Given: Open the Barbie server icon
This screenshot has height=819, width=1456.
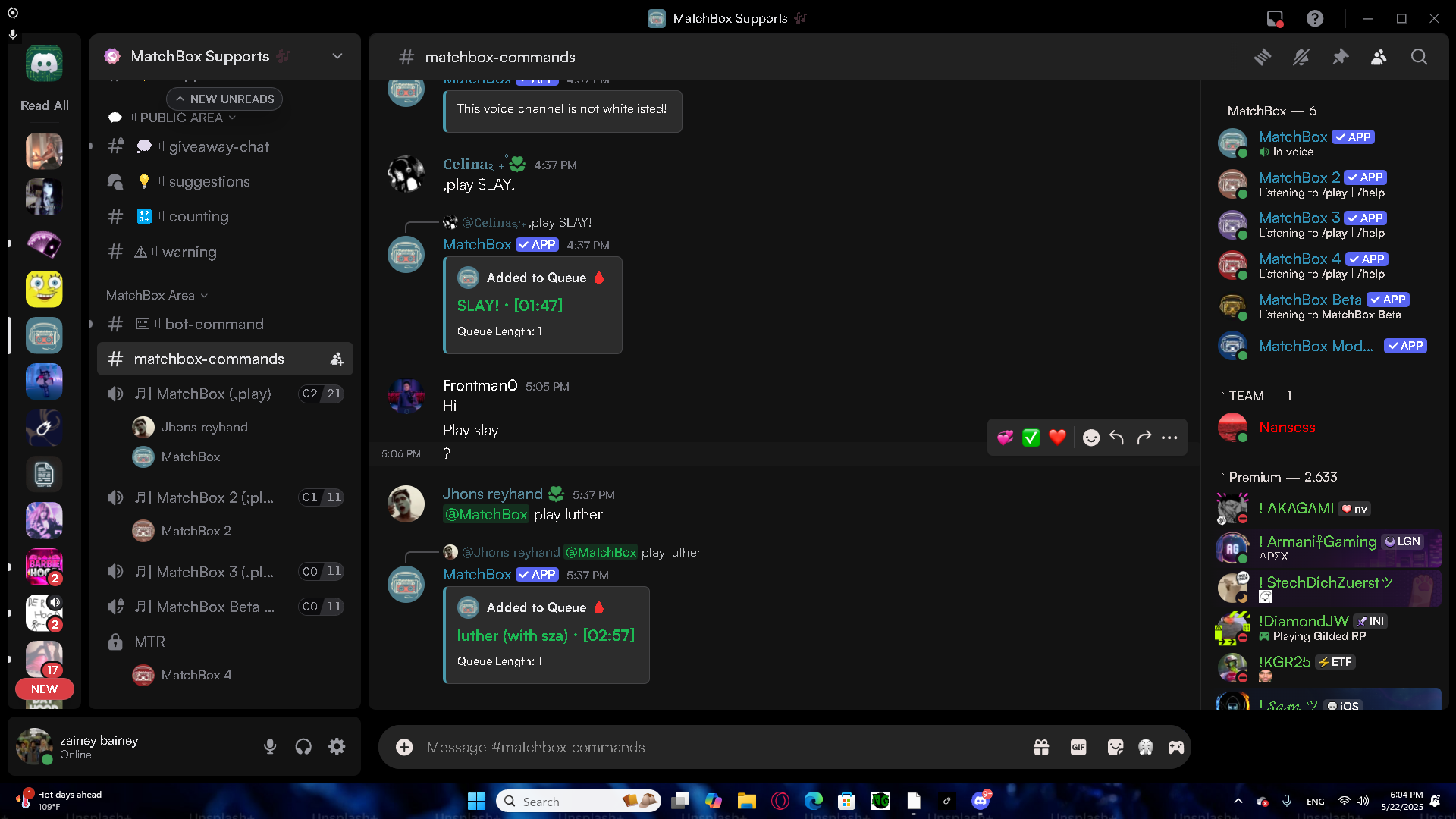Looking at the screenshot, I should pos(44,567).
